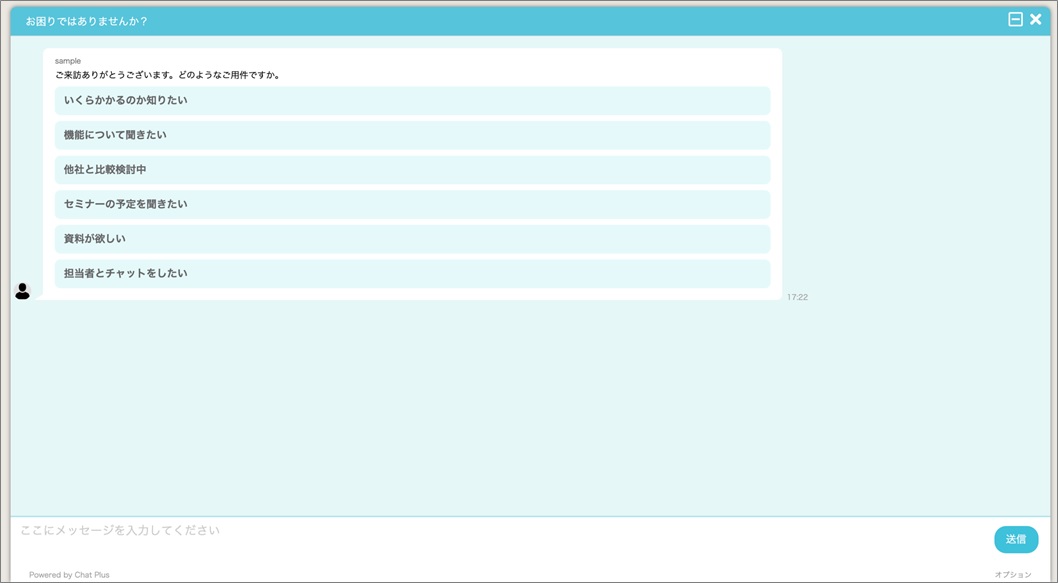Open the Powered by Chat Plus link
Image resolution: width=1058 pixels, height=583 pixels.
point(69,575)
